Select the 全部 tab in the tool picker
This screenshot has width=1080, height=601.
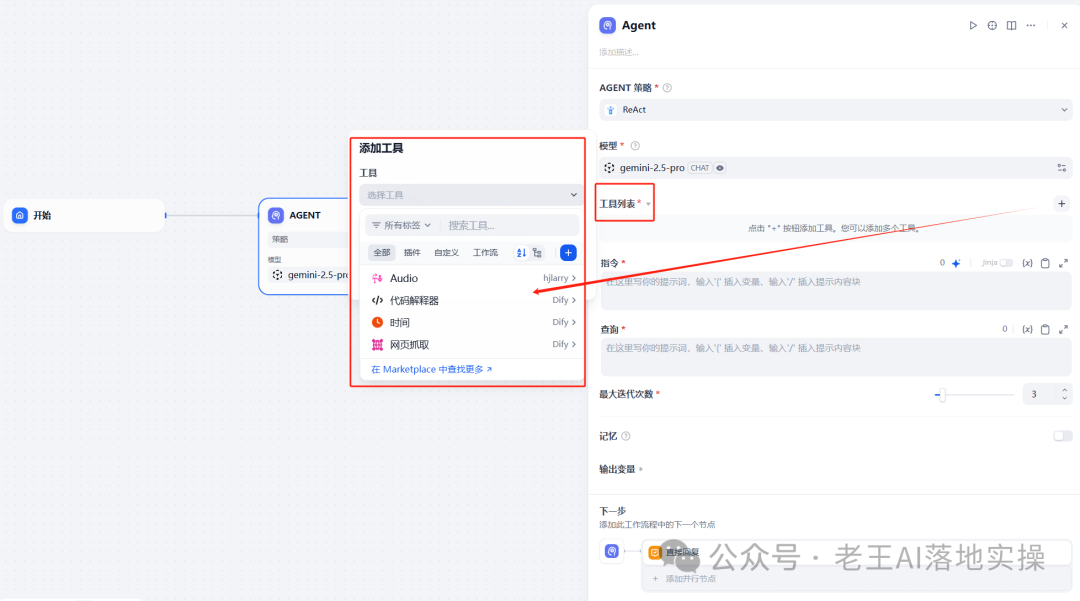tap(382, 253)
